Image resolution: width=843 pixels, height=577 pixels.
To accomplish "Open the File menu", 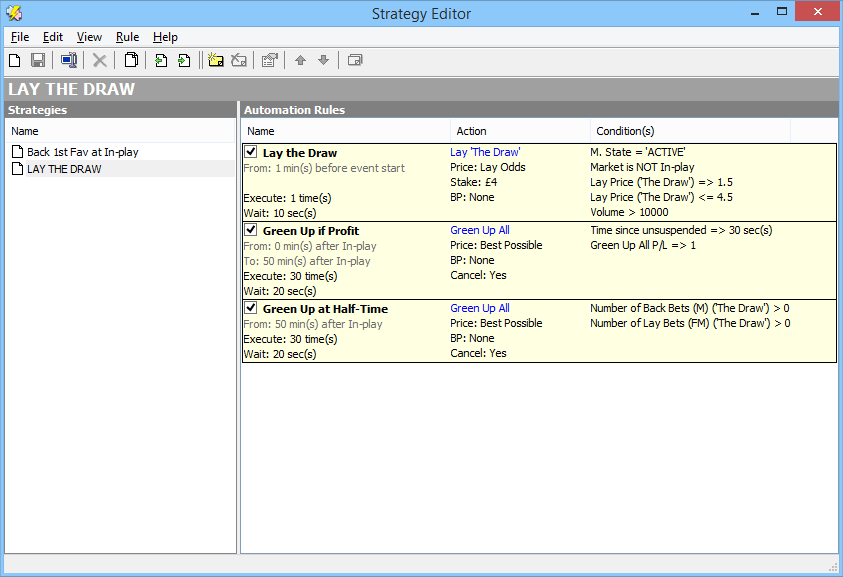I will tap(20, 37).
